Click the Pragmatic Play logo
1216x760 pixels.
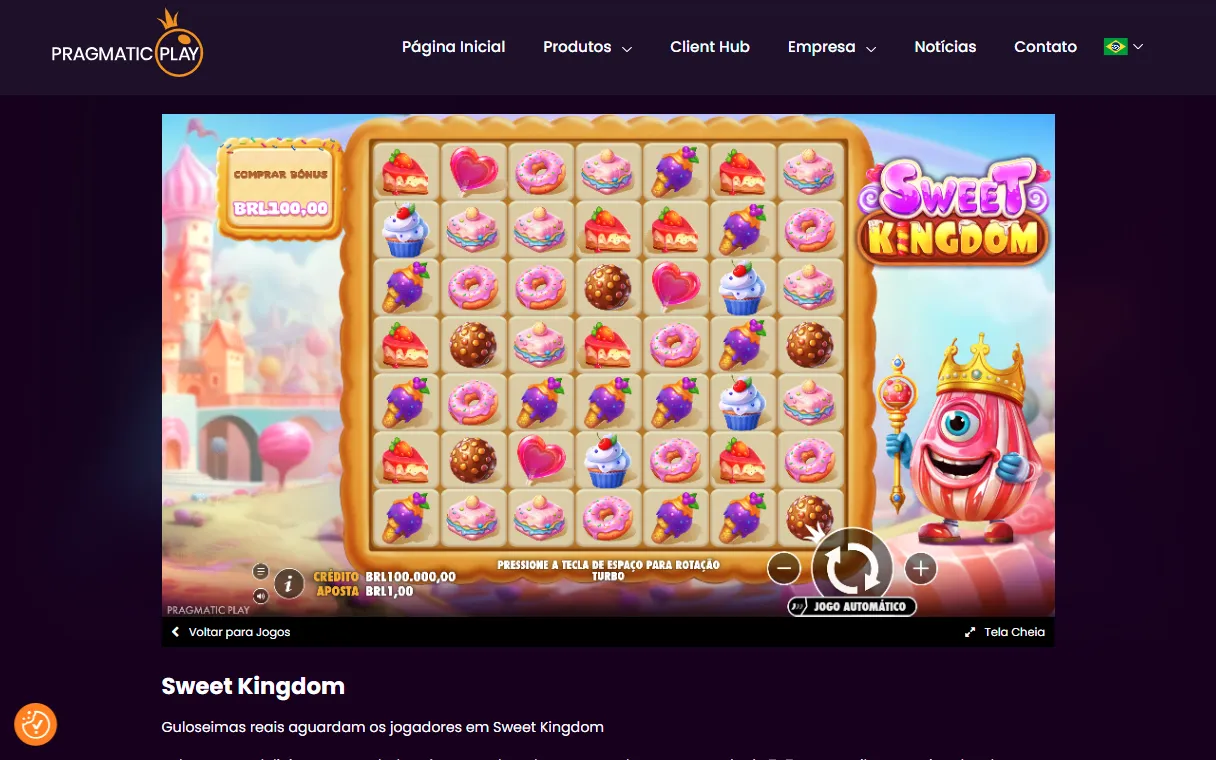point(127,44)
